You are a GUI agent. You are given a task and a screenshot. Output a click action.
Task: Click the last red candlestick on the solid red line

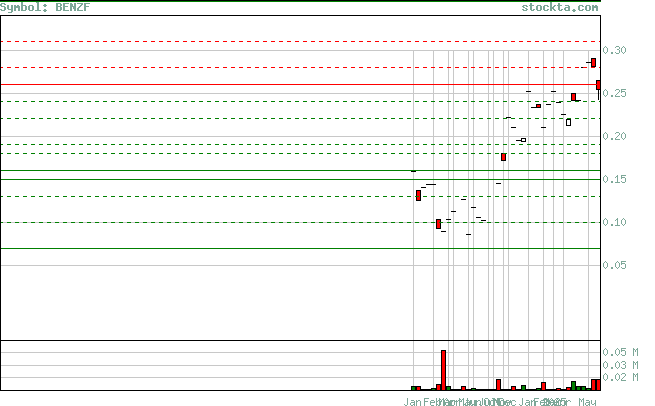click(598, 85)
